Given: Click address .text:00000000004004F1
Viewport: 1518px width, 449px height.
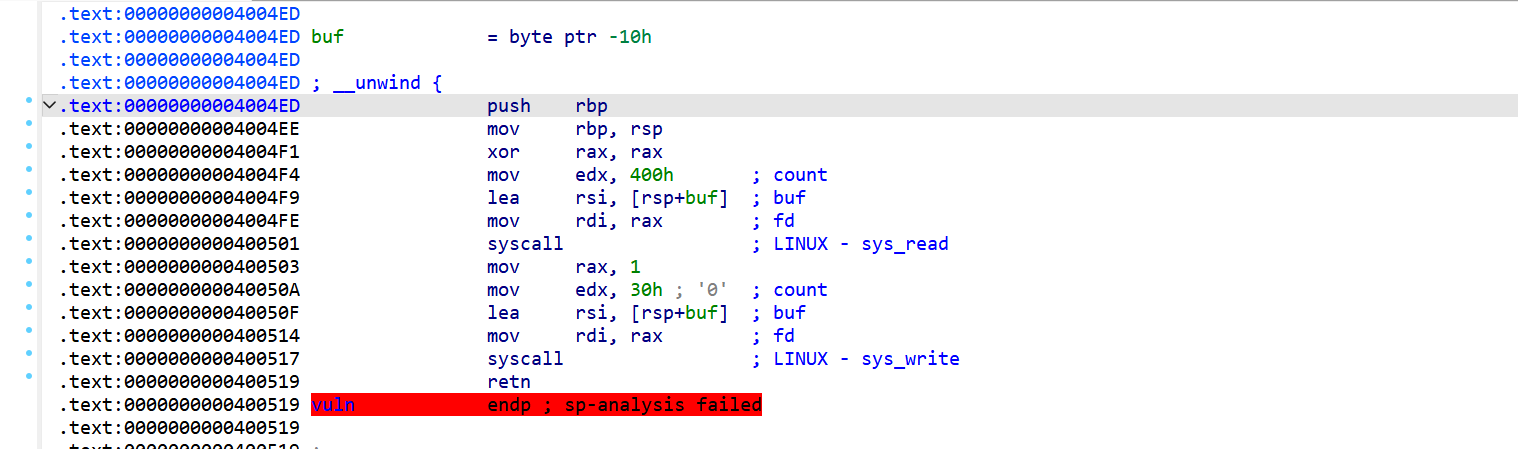Looking at the screenshot, I should (179, 152).
